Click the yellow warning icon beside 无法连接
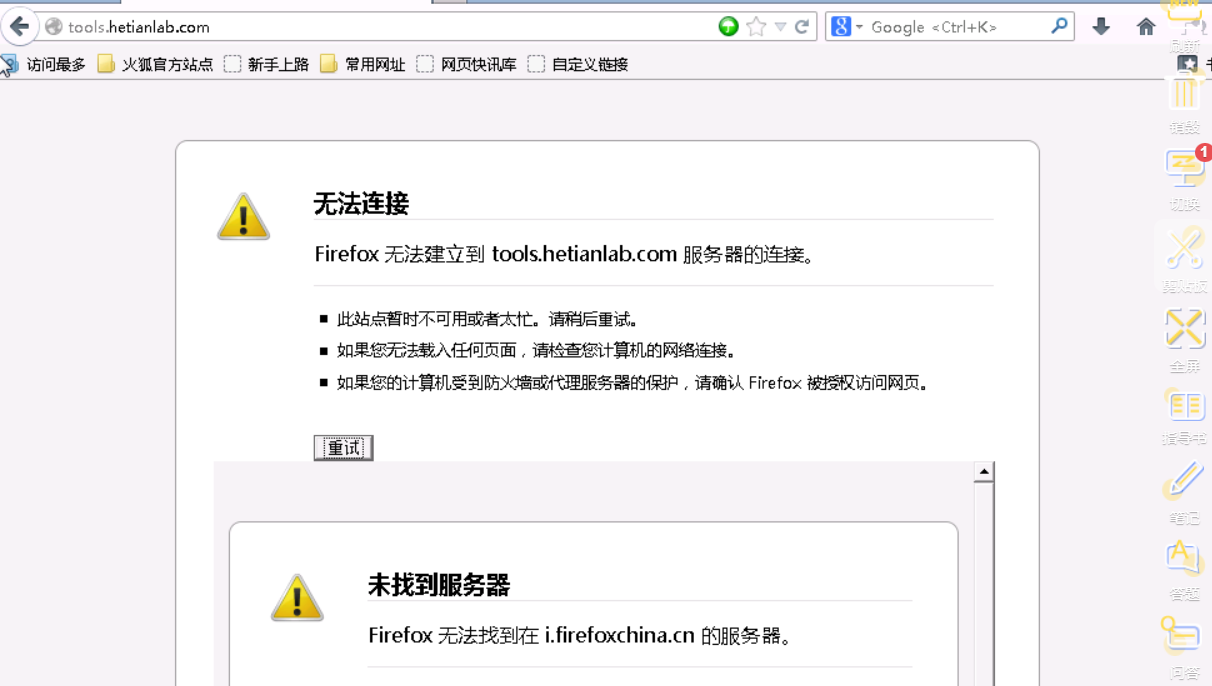Image resolution: width=1212 pixels, height=686 pixels. (x=243, y=217)
